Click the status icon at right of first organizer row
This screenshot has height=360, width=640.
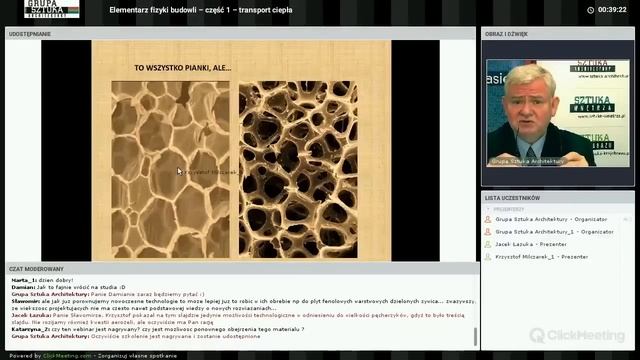point(627,220)
